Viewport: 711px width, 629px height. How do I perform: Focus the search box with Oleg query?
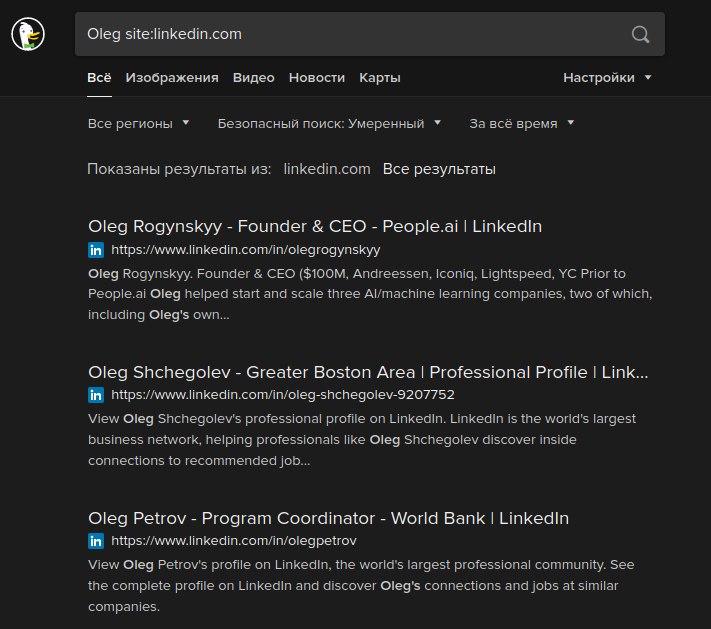click(x=370, y=34)
